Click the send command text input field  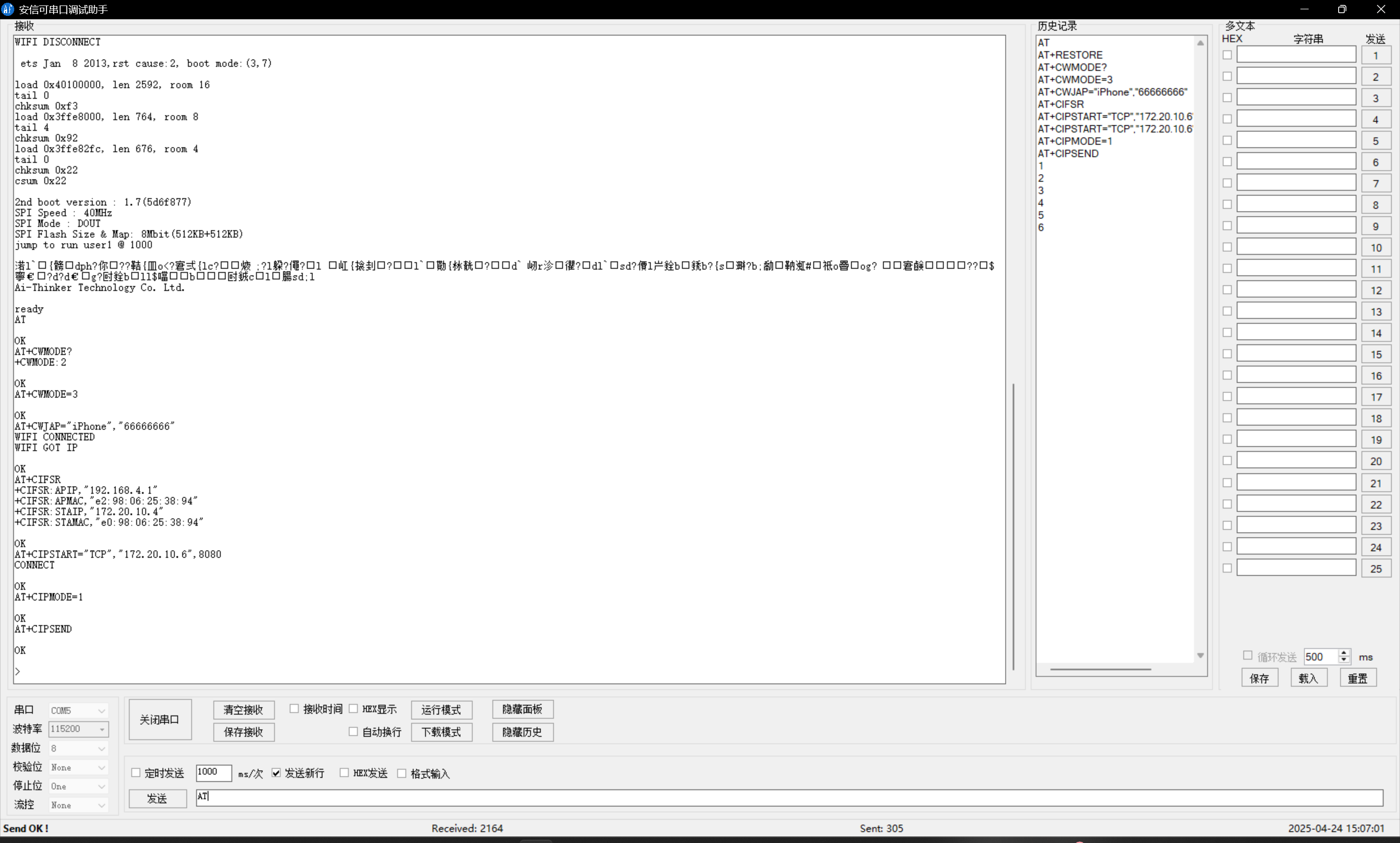789,797
